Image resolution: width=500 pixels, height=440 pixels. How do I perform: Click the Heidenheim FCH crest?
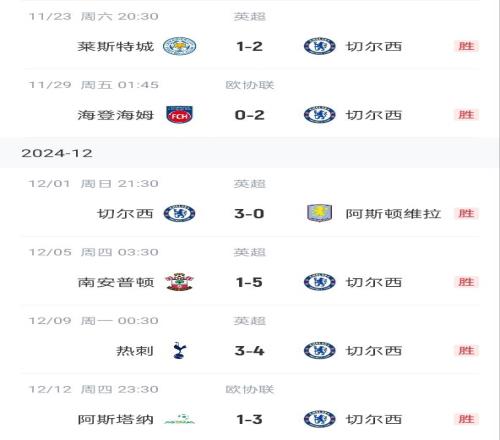click(179, 115)
